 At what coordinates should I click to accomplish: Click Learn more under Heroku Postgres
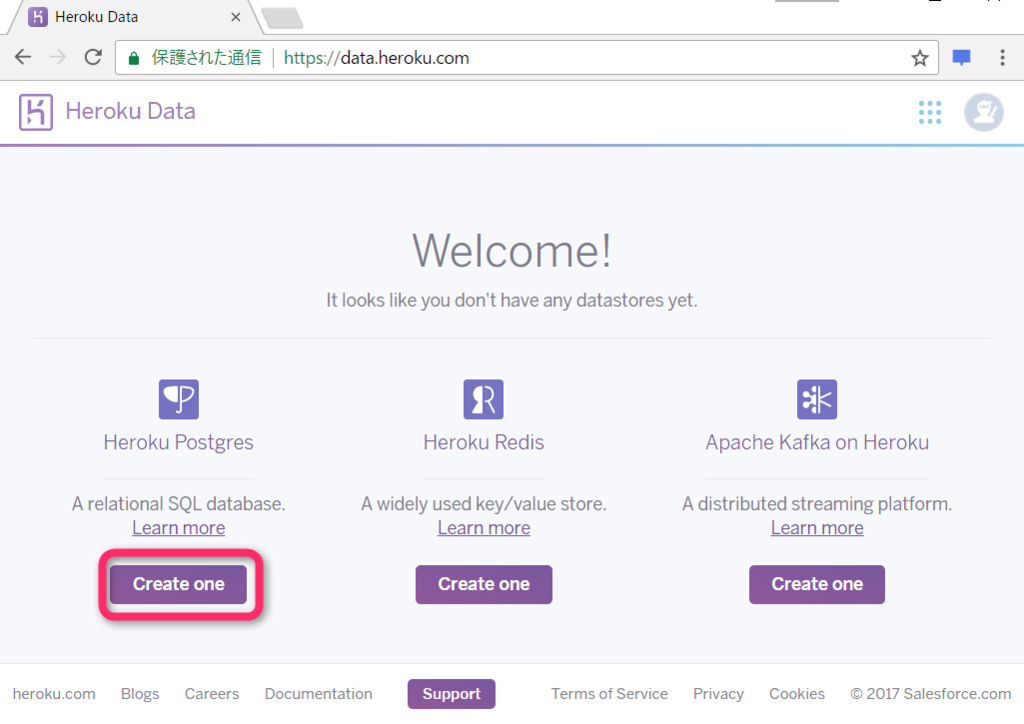tap(178, 527)
